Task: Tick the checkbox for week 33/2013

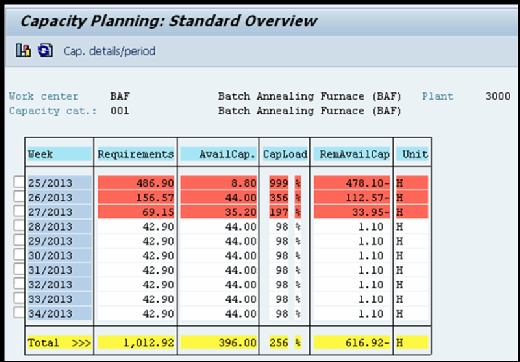Action: click(19, 298)
